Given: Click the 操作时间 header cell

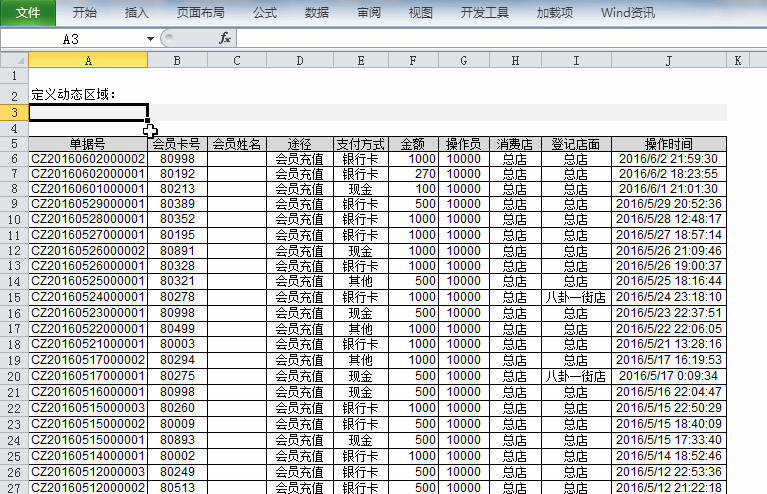Looking at the screenshot, I should [669, 144].
